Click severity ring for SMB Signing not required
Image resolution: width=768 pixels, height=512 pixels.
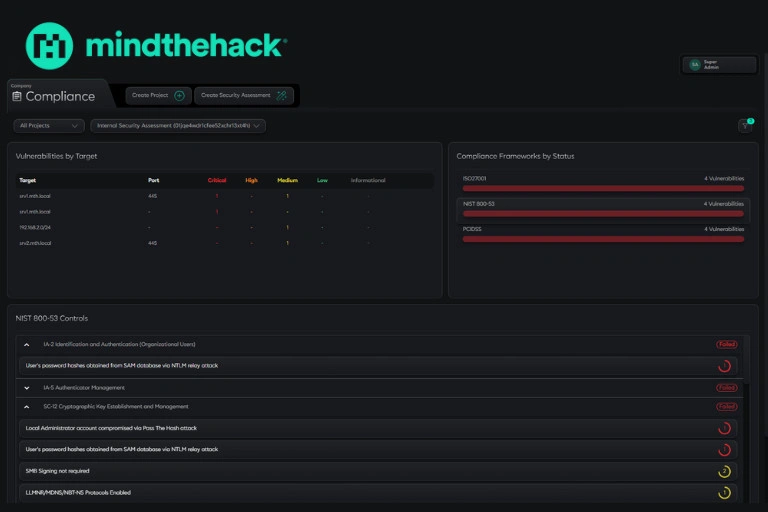tap(725, 471)
